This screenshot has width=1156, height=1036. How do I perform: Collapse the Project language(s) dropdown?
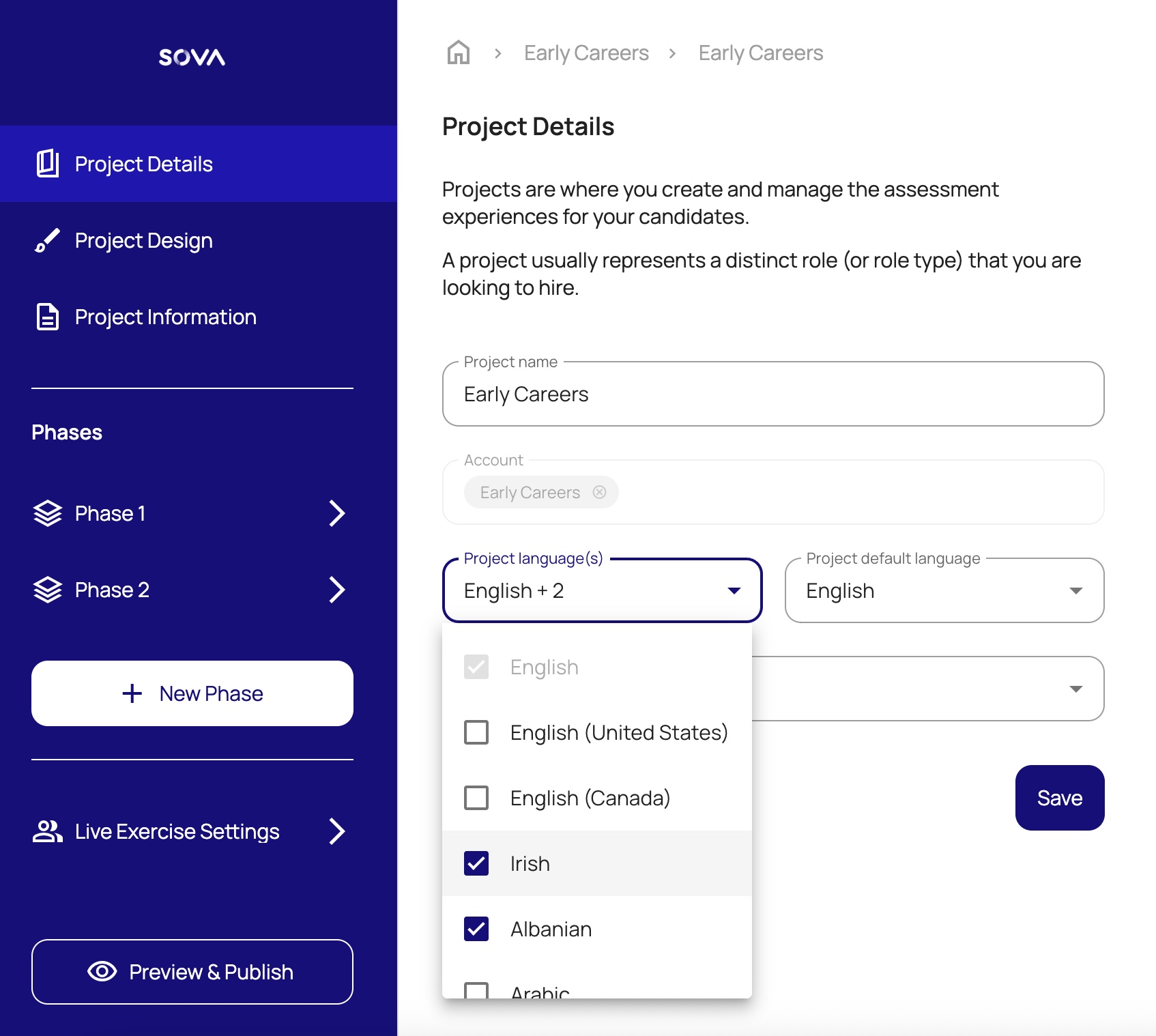pos(734,591)
